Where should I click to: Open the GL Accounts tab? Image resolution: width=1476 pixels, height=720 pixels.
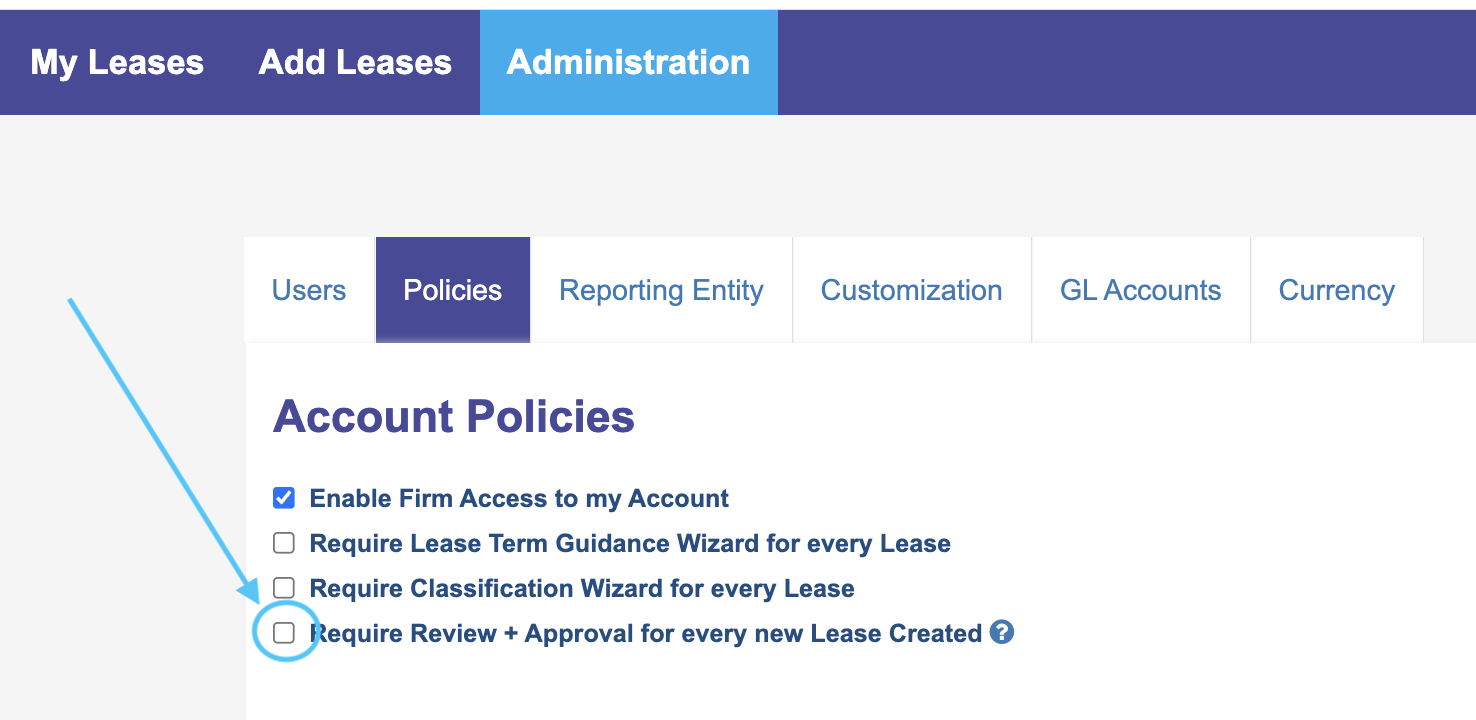click(1140, 290)
